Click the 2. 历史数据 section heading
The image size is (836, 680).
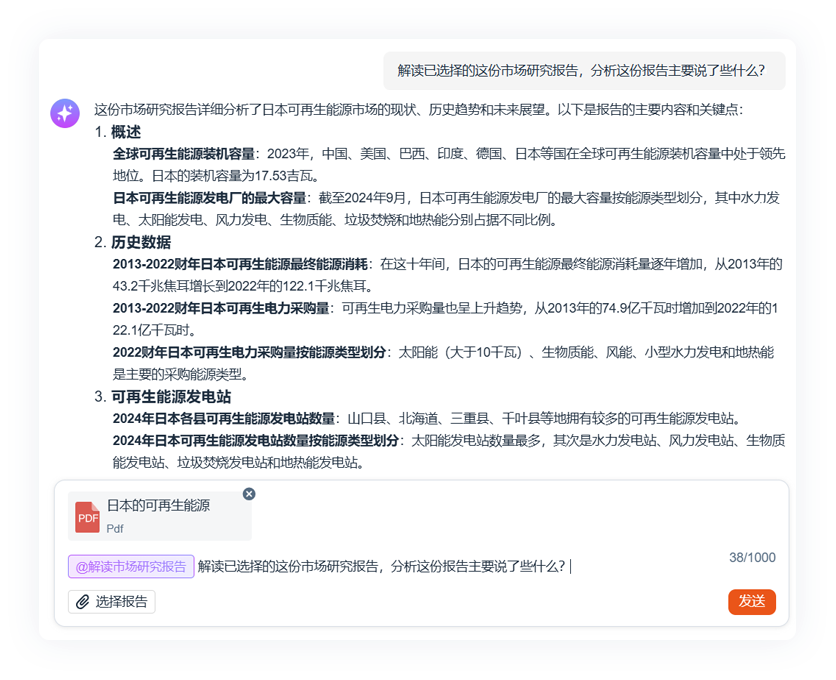click(132, 242)
